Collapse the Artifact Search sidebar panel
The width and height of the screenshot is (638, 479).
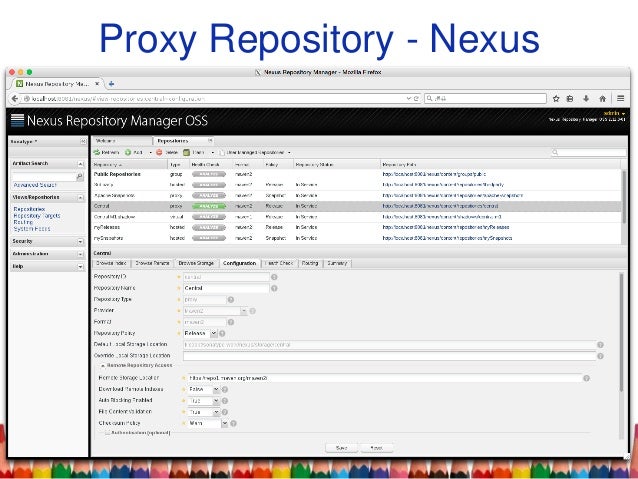[x=80, y=164]
